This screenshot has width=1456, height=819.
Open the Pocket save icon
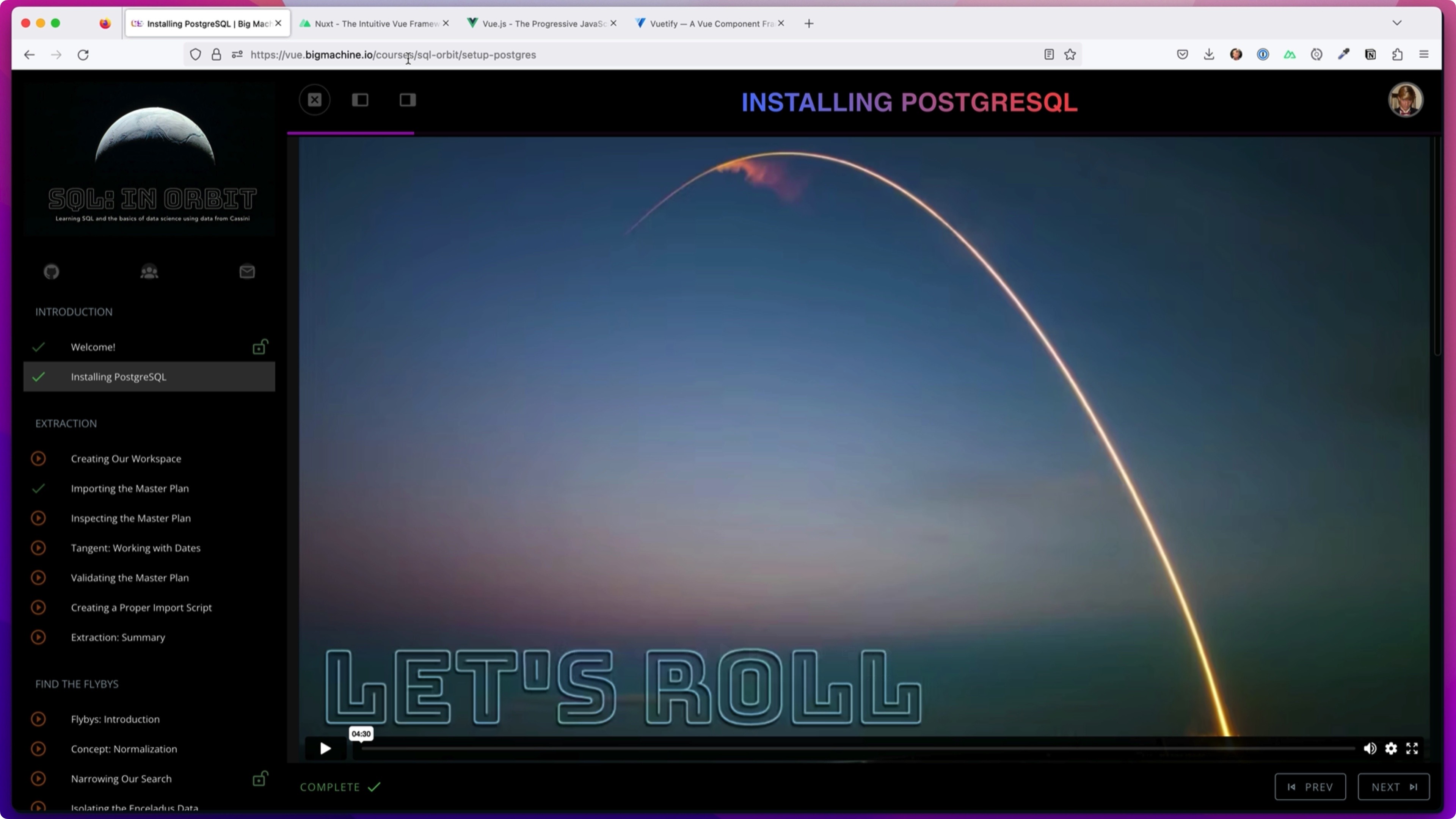point(1183,55)
